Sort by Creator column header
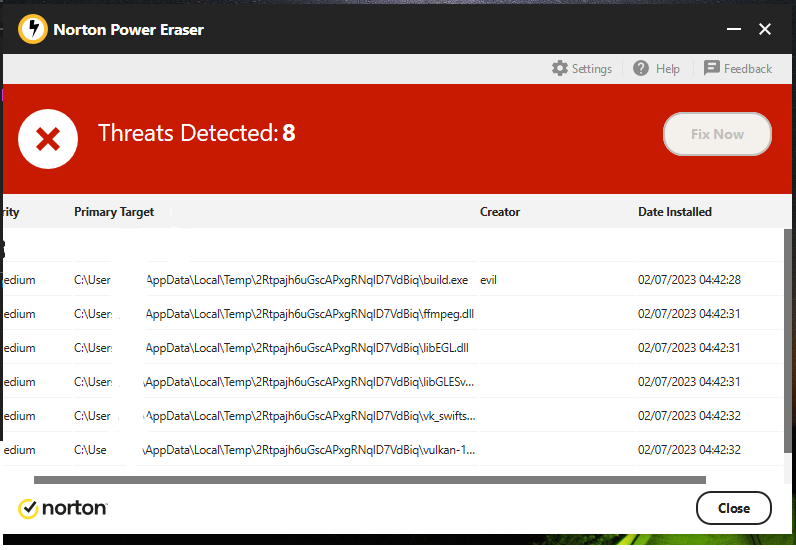Screen dimensions: 796x550 coord(500,212)
